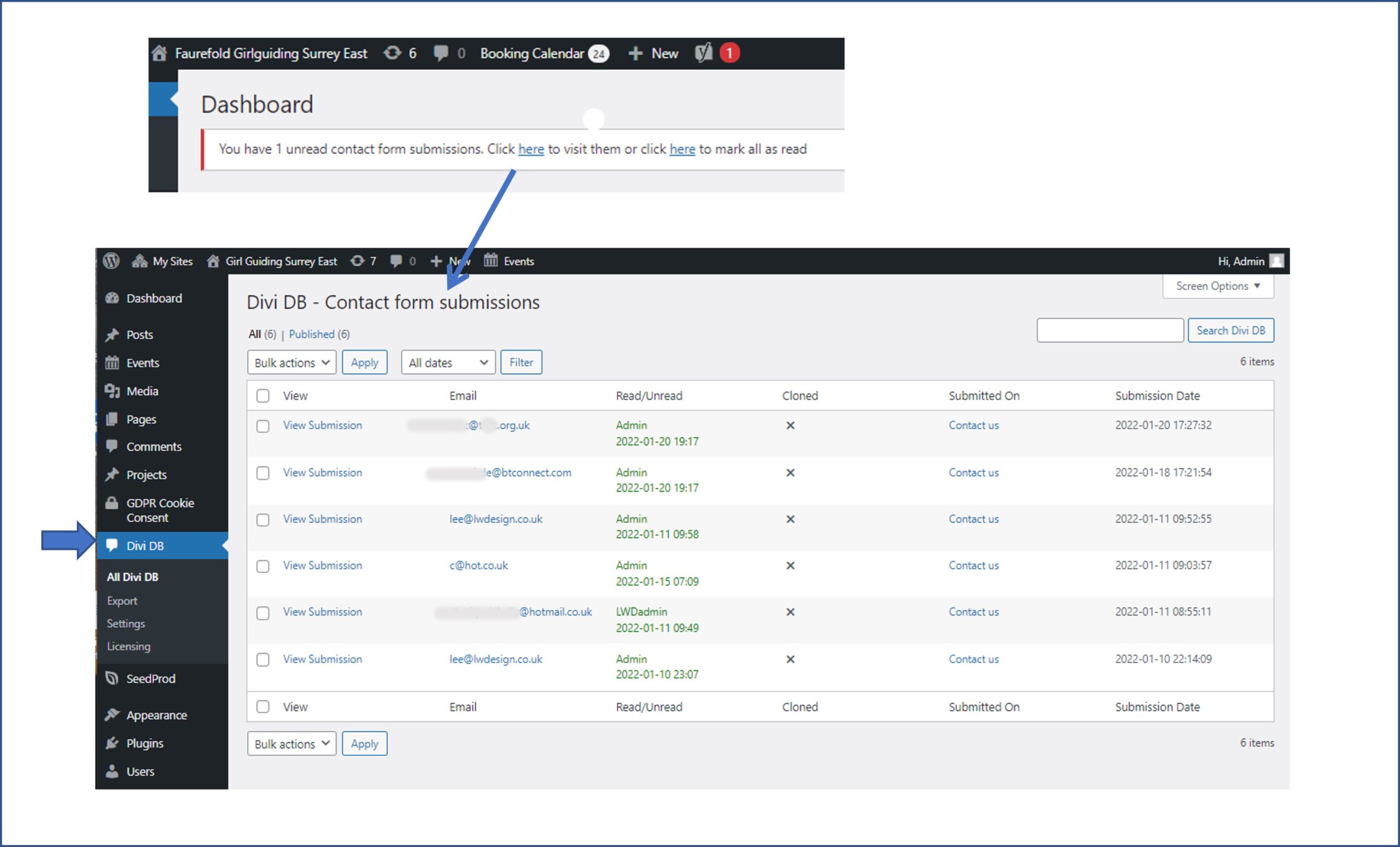
Task: Click Appearance paintbrush icon
Action: tap(112, 715)
